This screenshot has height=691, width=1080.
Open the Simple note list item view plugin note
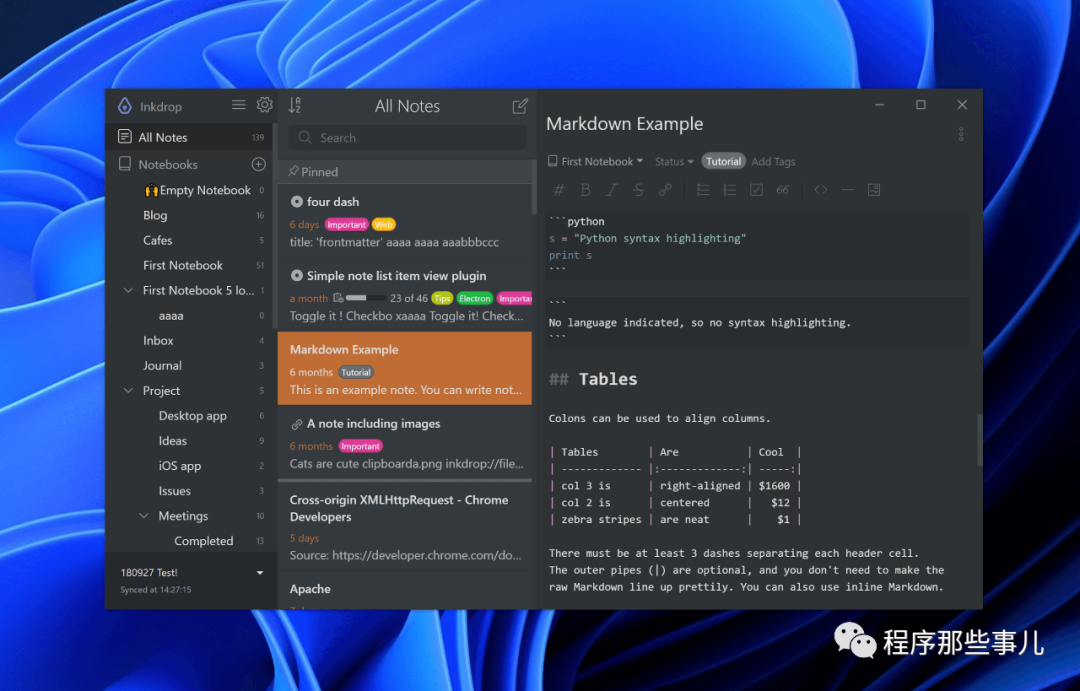point(405,295)
